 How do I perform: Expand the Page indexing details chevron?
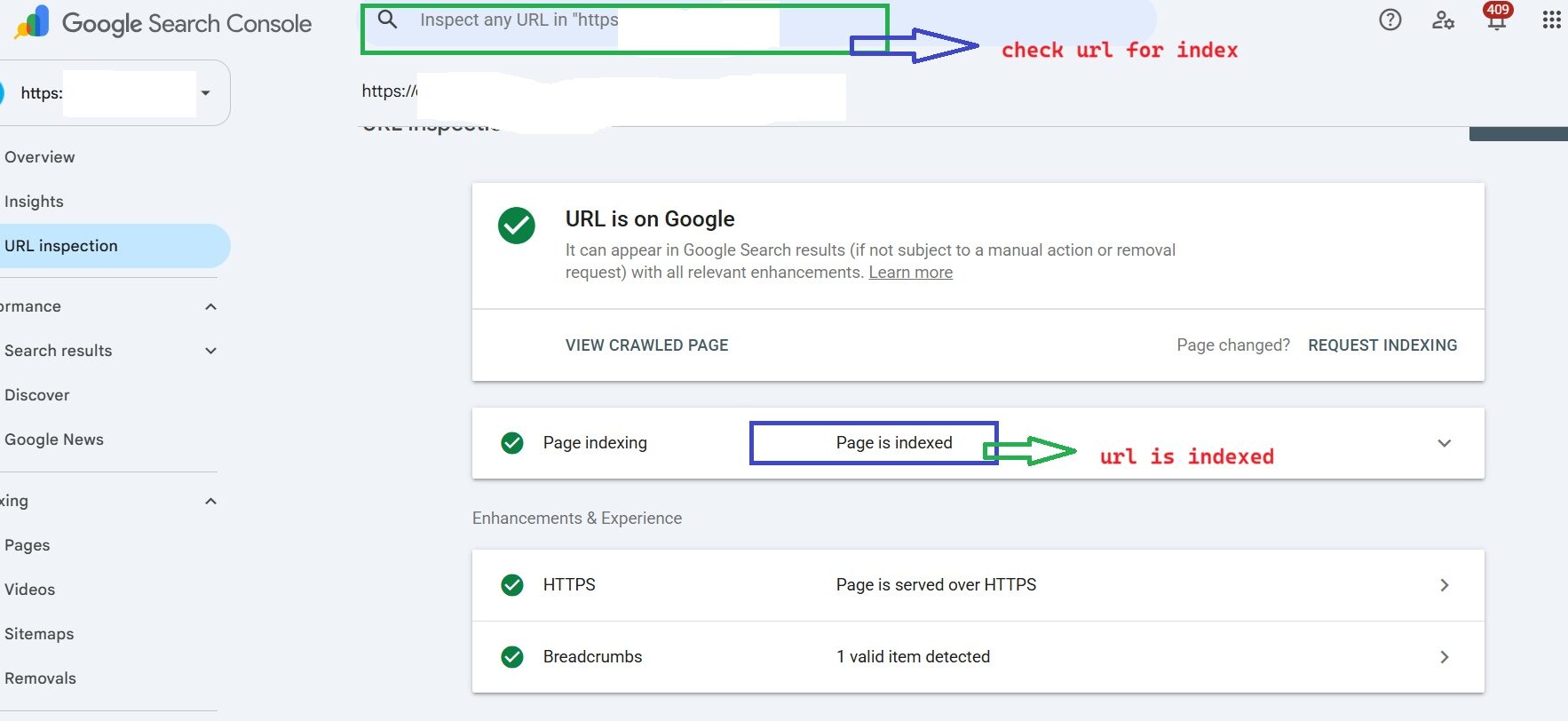(x=1445, y=443)
